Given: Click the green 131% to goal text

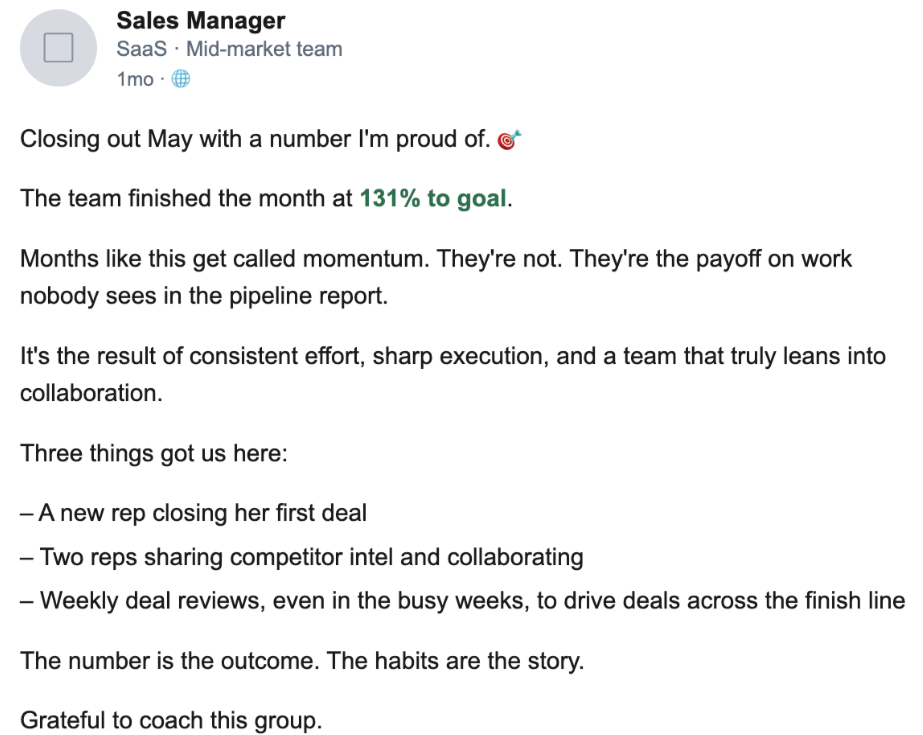Looking at the screenshot, I should (x=433, y=198).
